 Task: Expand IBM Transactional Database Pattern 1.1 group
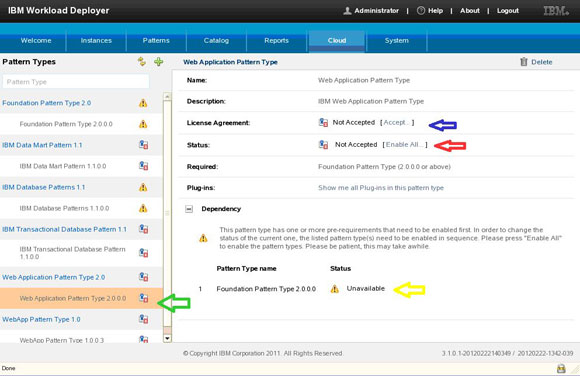pos(64,229)
